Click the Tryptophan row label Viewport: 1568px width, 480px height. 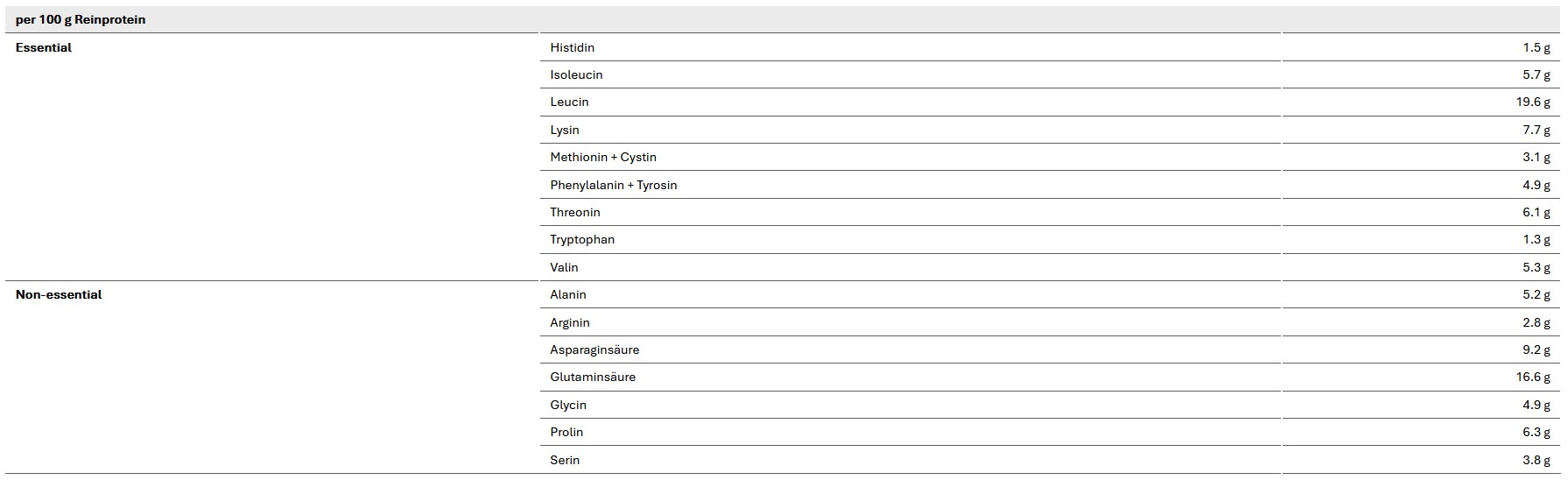point(582,239)
